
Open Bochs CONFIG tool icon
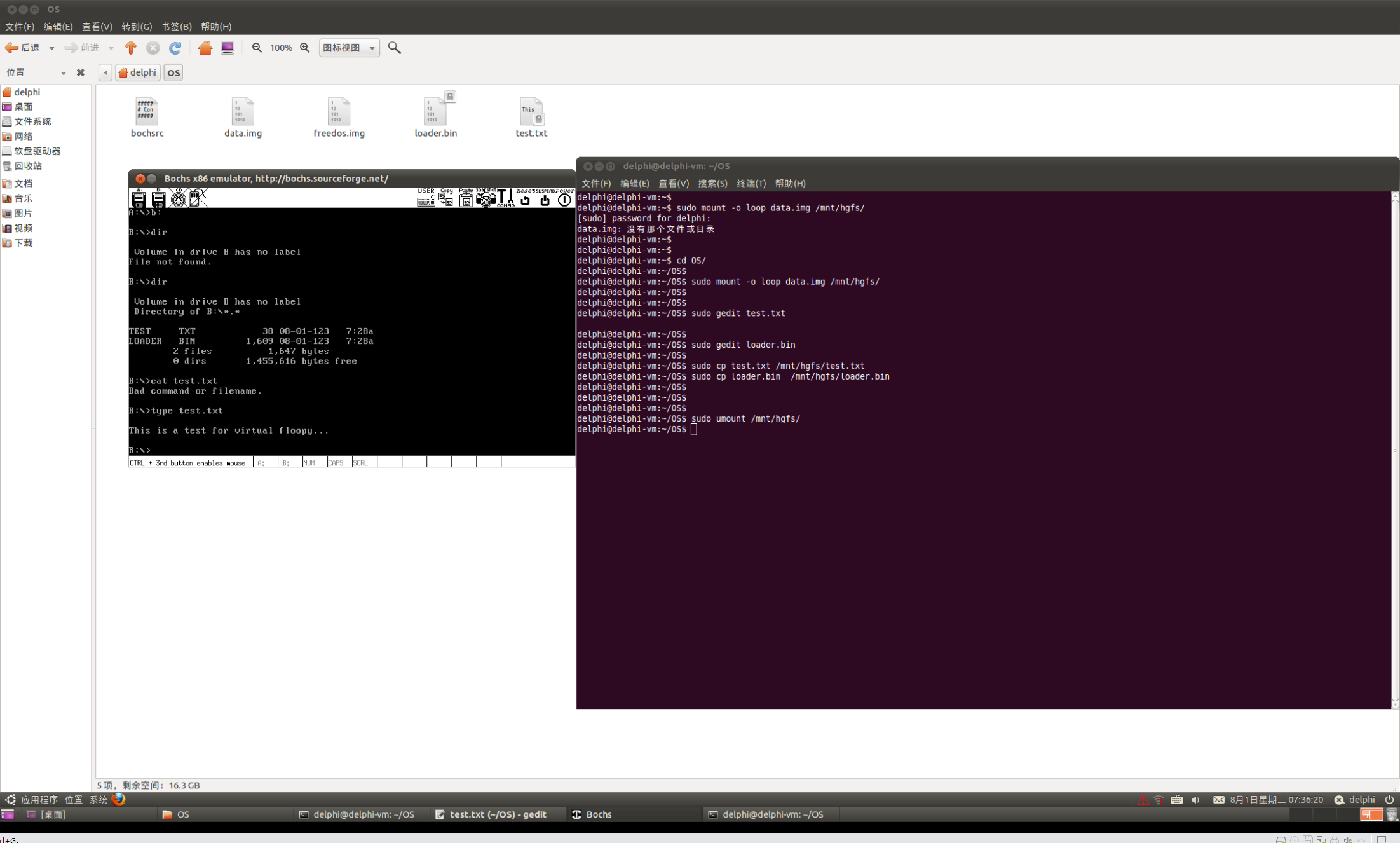point(506,198)
